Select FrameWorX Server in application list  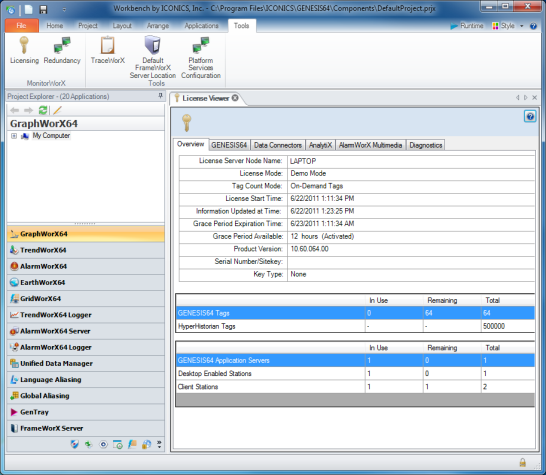(86, 428)
